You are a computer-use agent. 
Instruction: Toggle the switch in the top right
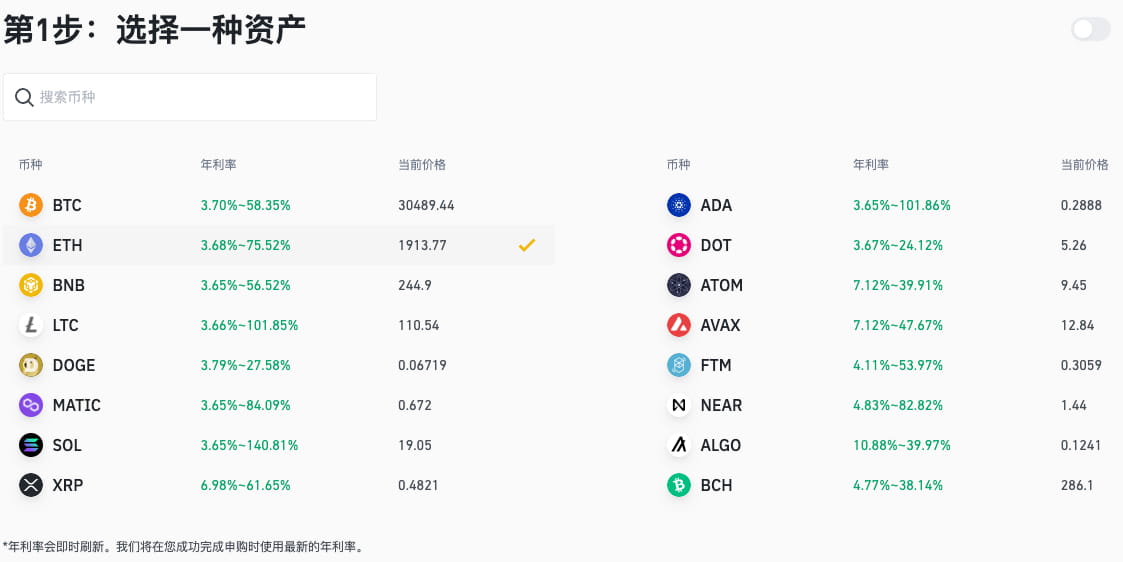tap(1090, 29)
